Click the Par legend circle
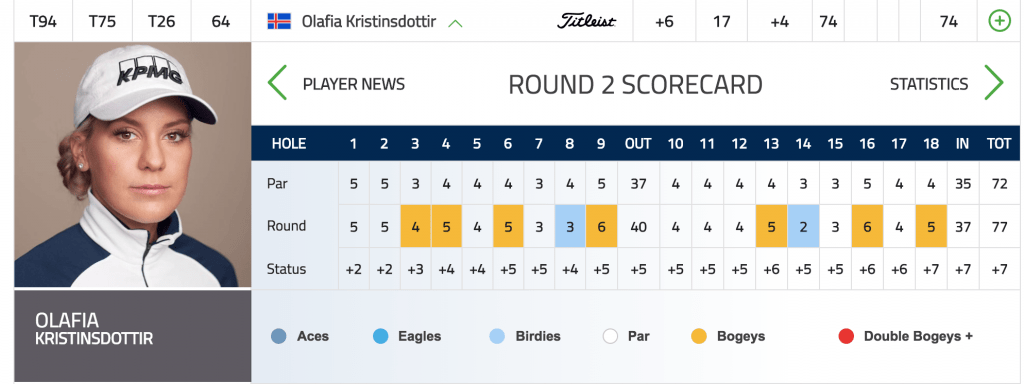The image size is (1024, 384). (610, 337)
